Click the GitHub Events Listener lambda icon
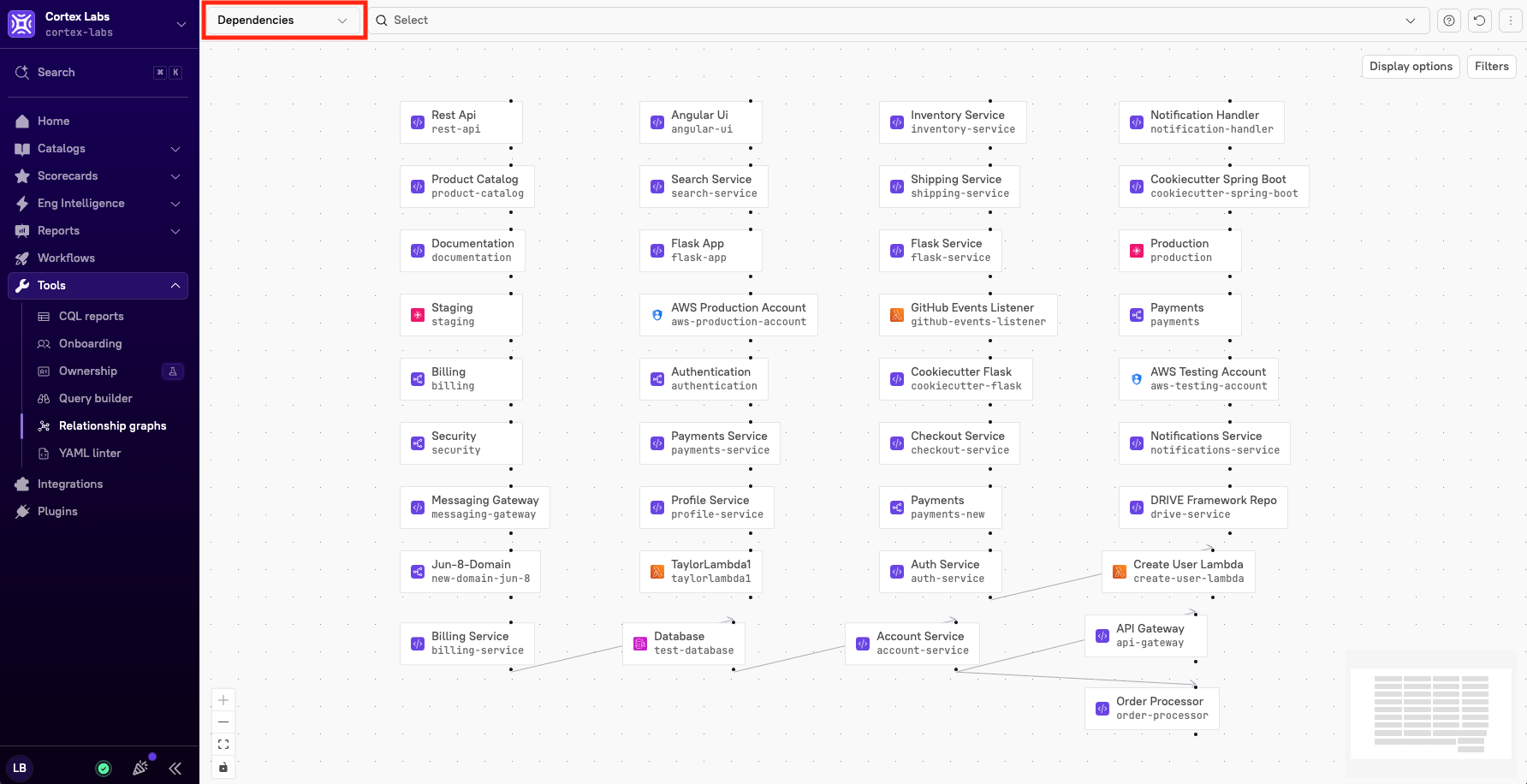Viewport: 1527px width, 784px height. 897,315
